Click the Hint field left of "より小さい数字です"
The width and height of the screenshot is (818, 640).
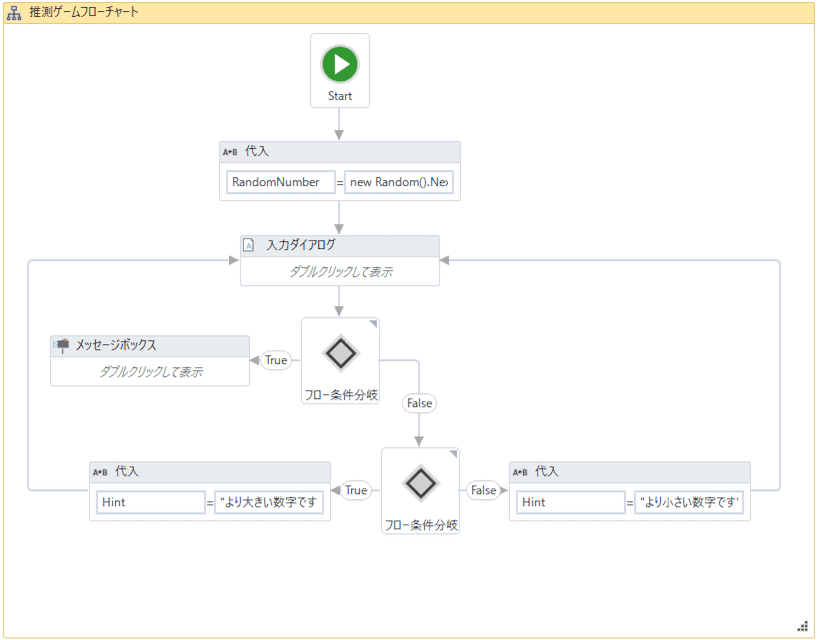click(571, 502)
